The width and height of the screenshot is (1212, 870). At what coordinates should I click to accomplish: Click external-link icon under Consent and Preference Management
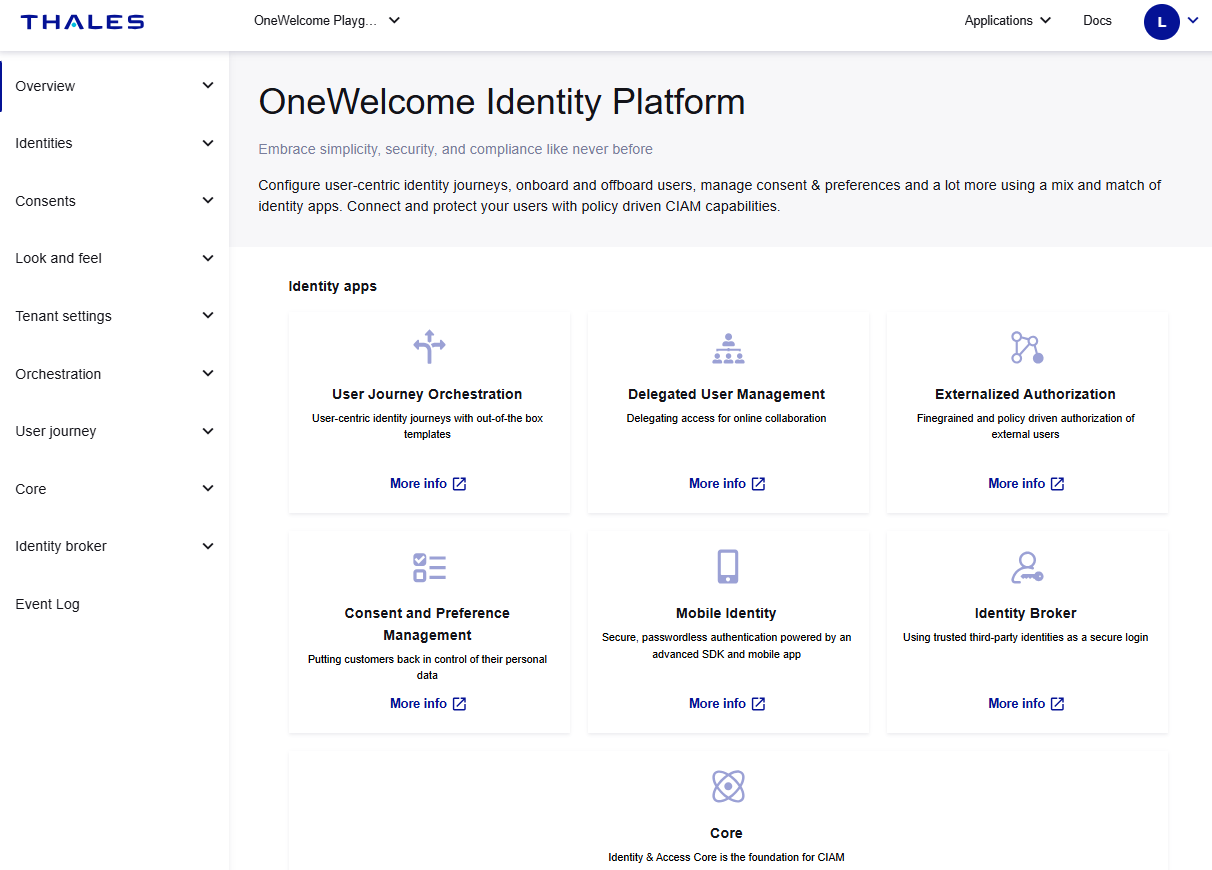click(x=459, y=704)
